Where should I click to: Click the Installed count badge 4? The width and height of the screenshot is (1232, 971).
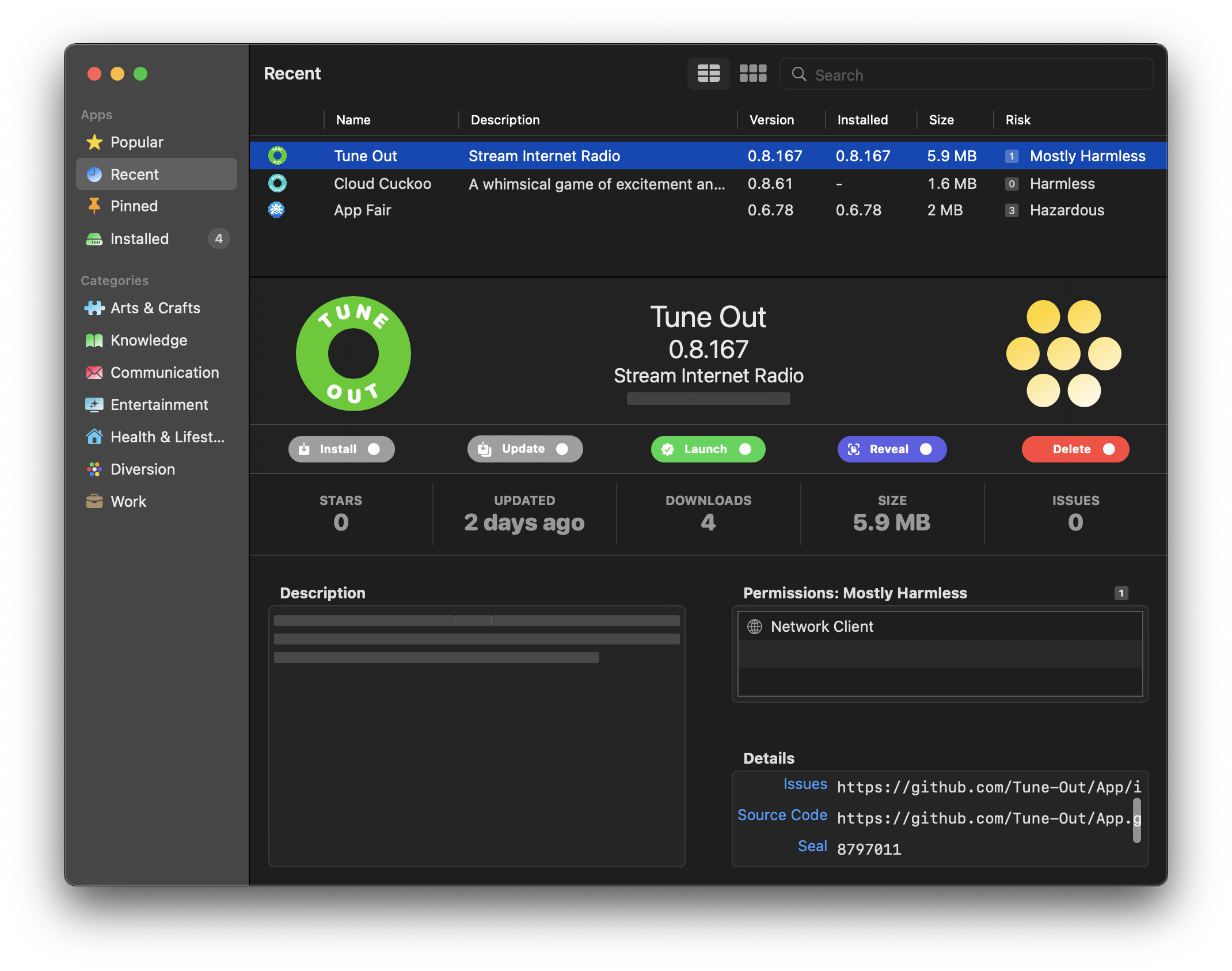click(219, 238)
